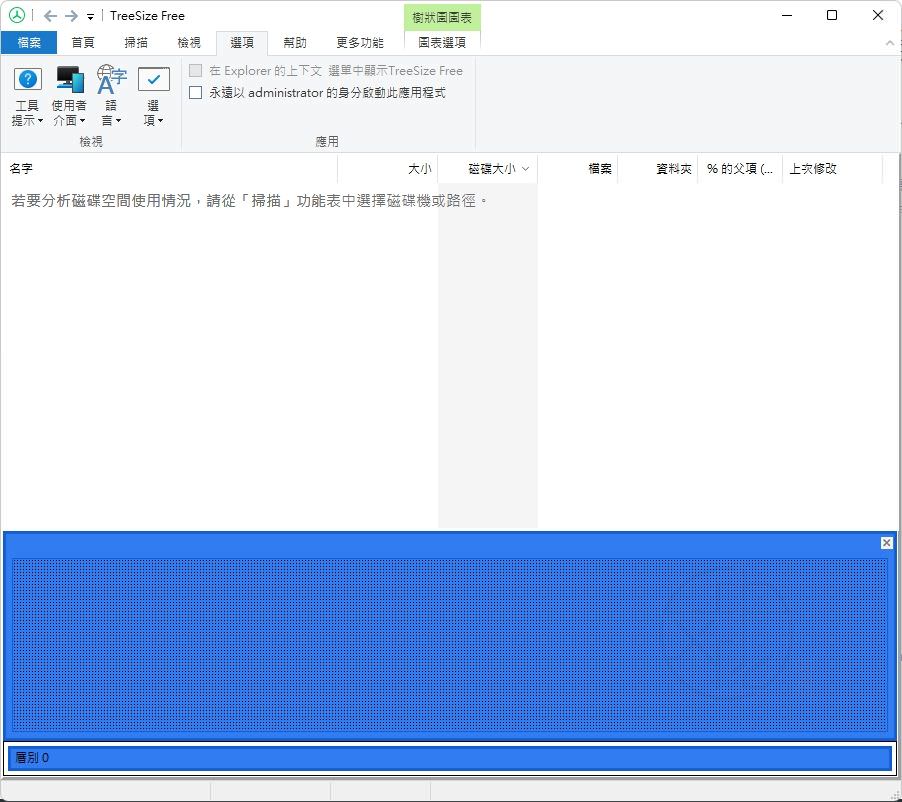Open the 圖表選項 chart options tab

tap(442, 43)
